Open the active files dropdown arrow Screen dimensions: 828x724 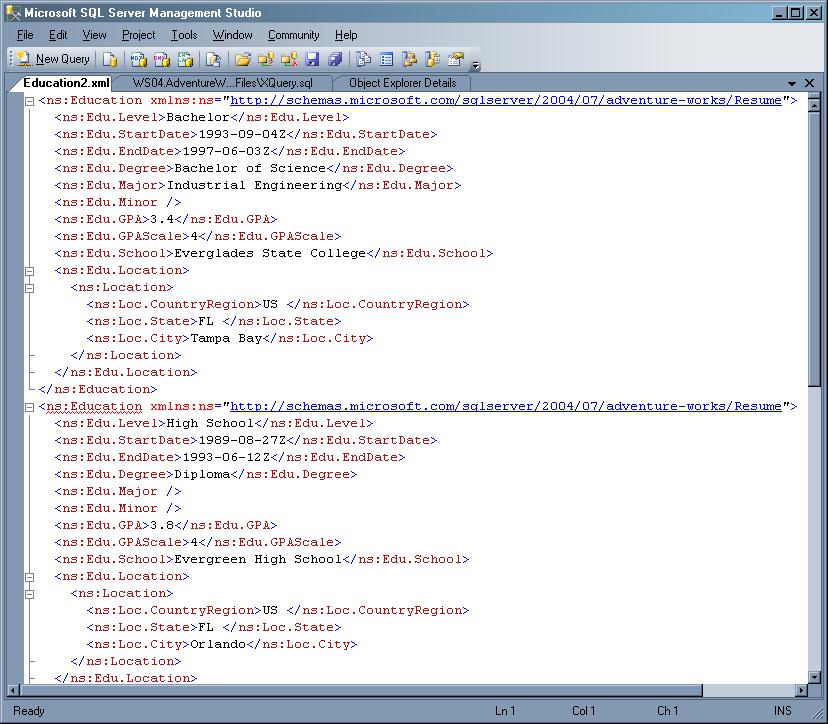792,83
